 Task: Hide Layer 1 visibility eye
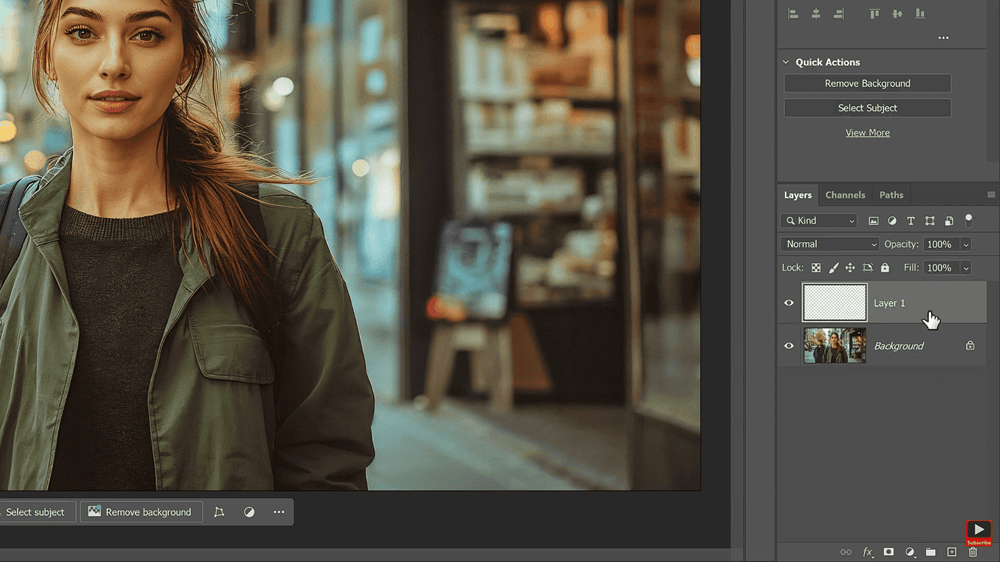pyautogui.click(x=789, y=303)
